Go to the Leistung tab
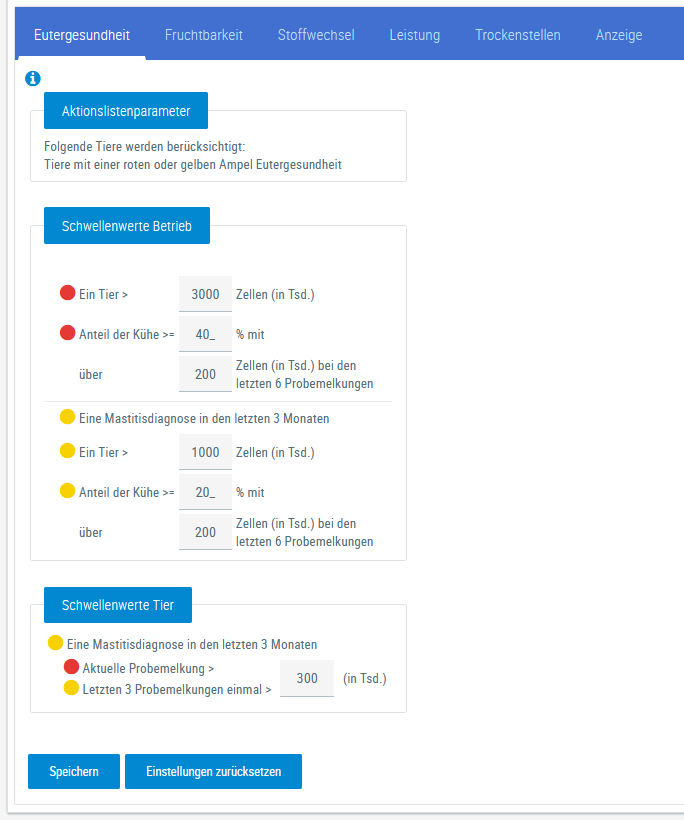This screenshot has height=820, width=684. [x=415, y=35]
